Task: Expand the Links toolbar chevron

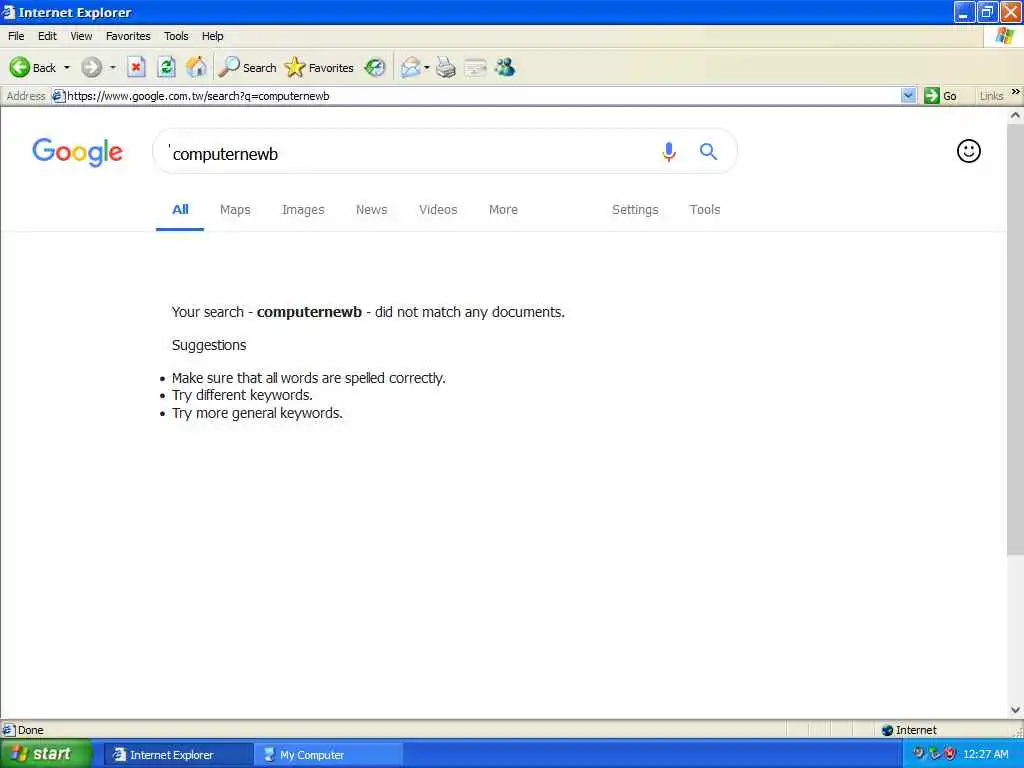Action: [x=1016, y=92]
